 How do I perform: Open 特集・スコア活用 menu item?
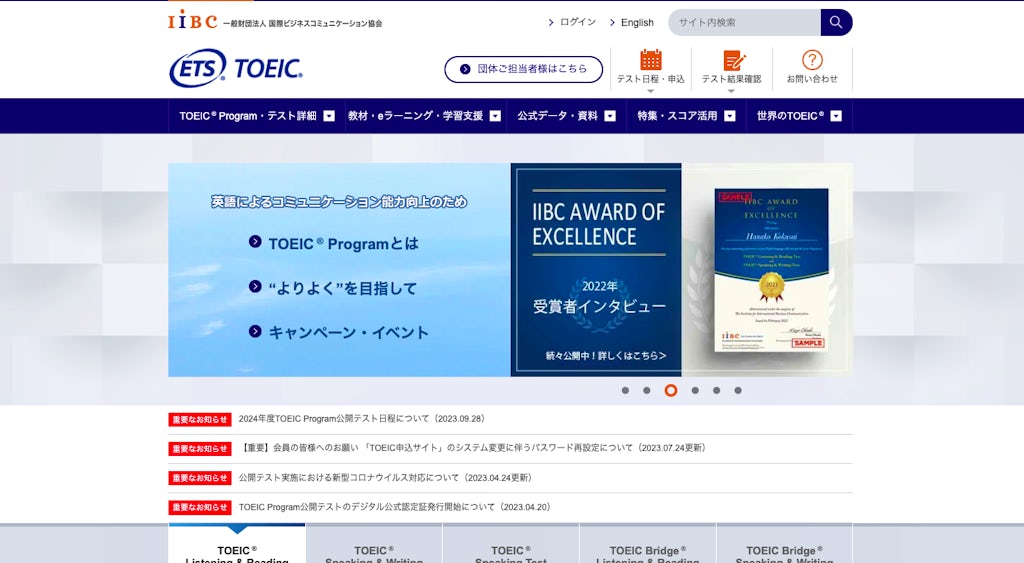pos(686,116)
